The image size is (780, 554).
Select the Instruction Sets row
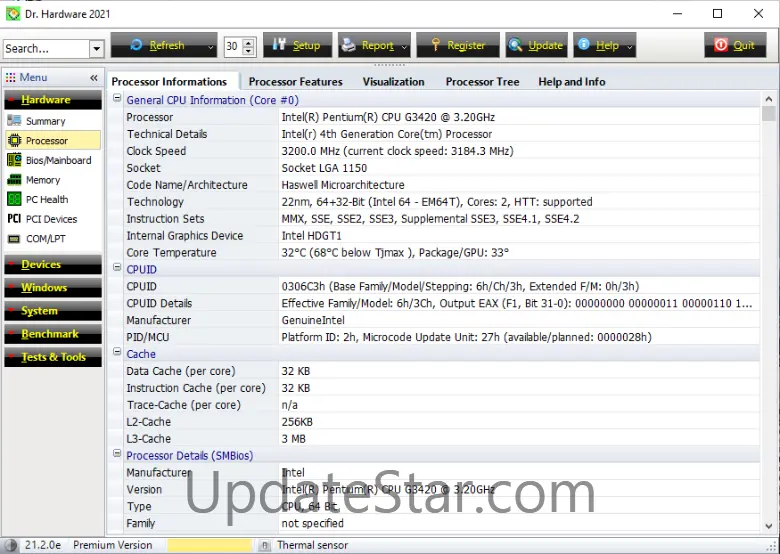(442, 219)
